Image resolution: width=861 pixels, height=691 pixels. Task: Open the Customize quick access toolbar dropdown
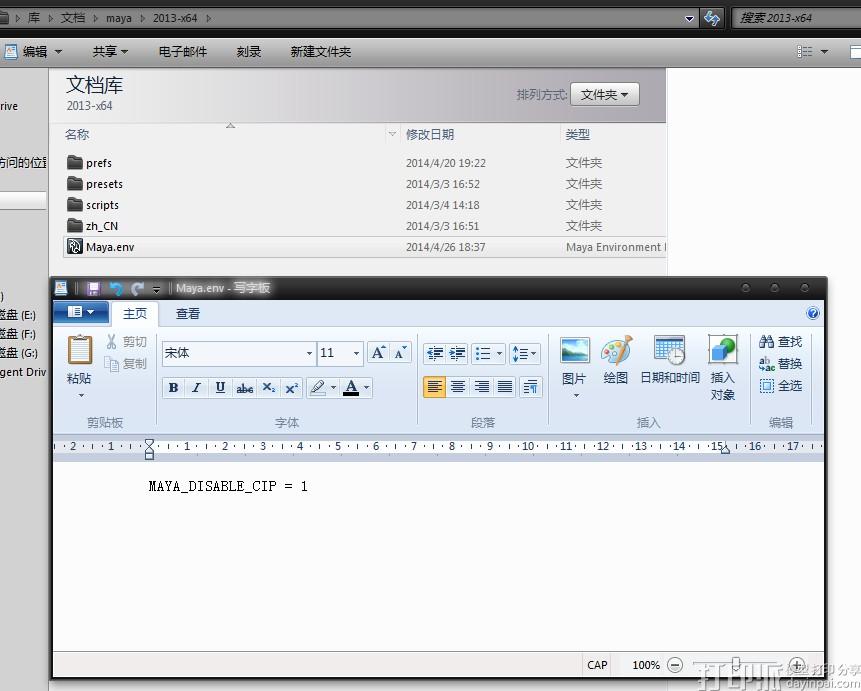(156, 288)
